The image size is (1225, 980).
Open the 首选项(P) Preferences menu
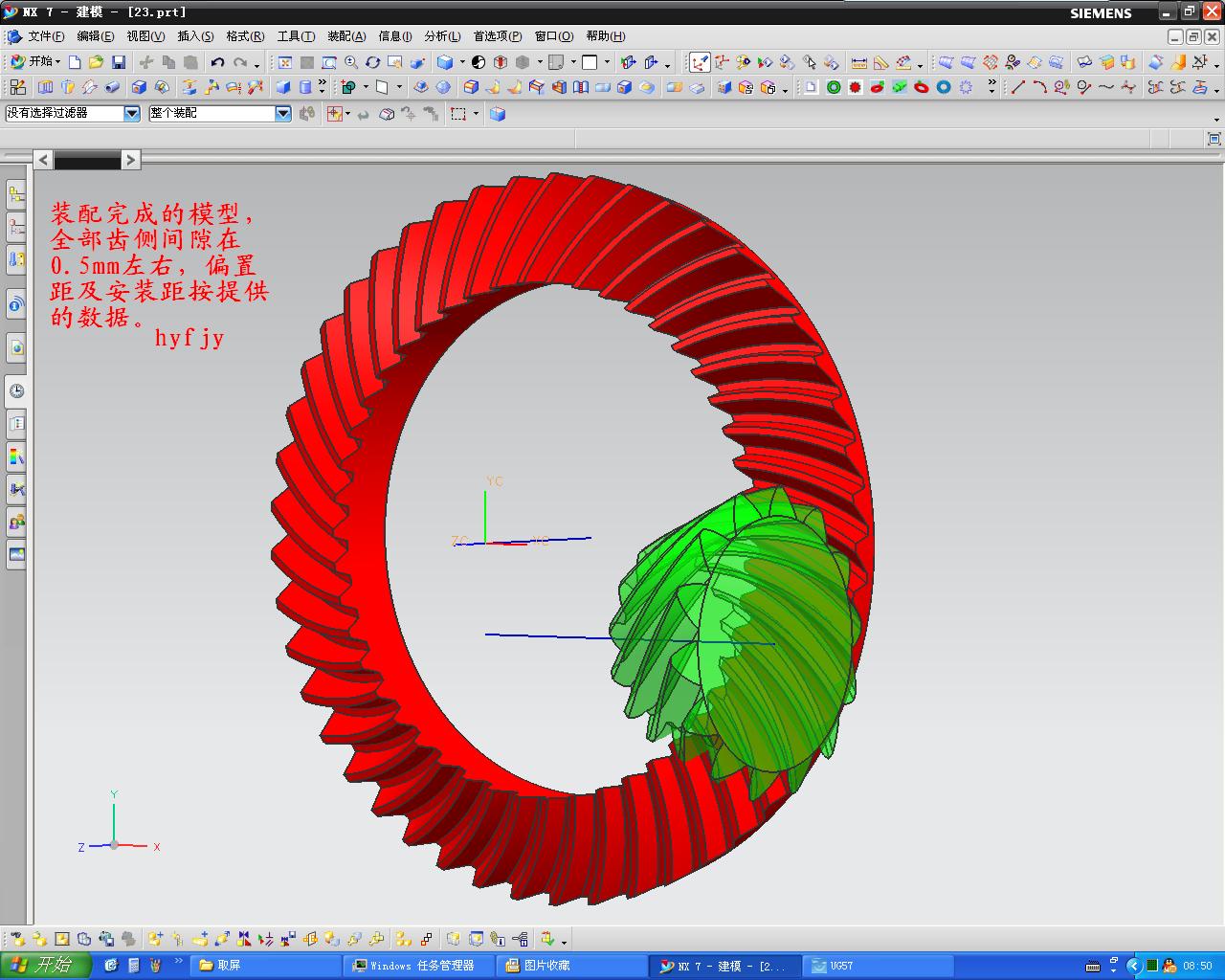click(498, 36)
